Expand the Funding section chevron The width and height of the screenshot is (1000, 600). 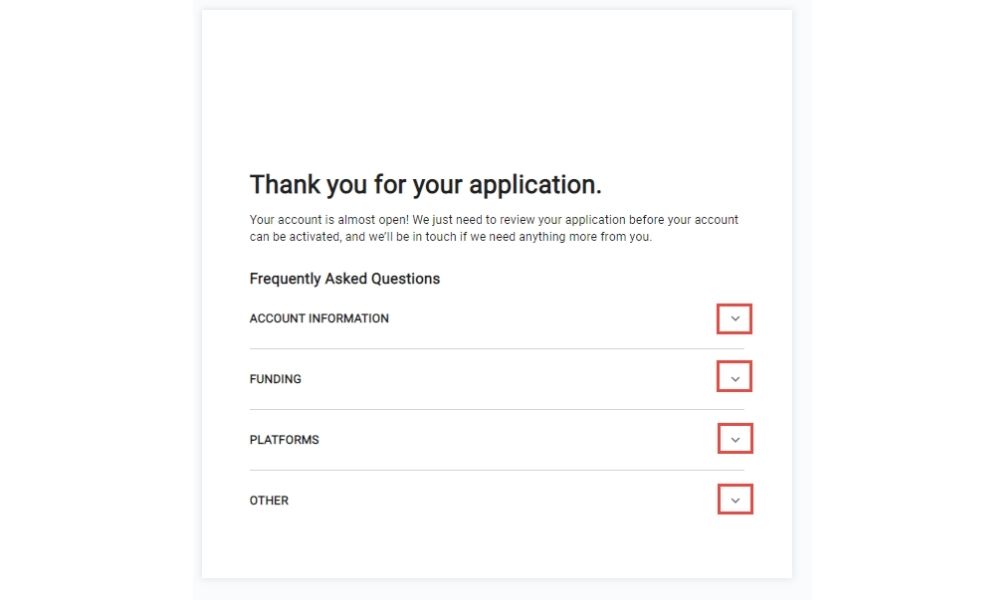click(x=735, y=378)
